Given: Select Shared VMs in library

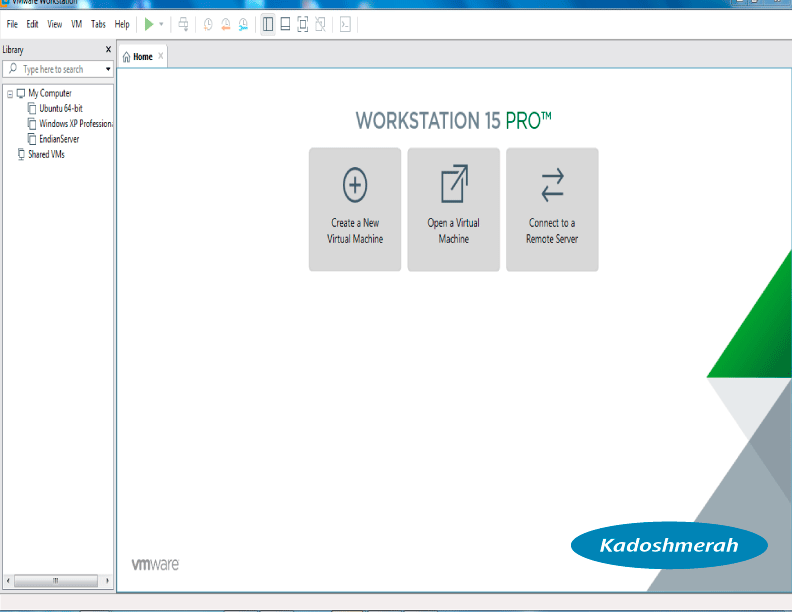Looking at the screenshot, I should point(46,155).
